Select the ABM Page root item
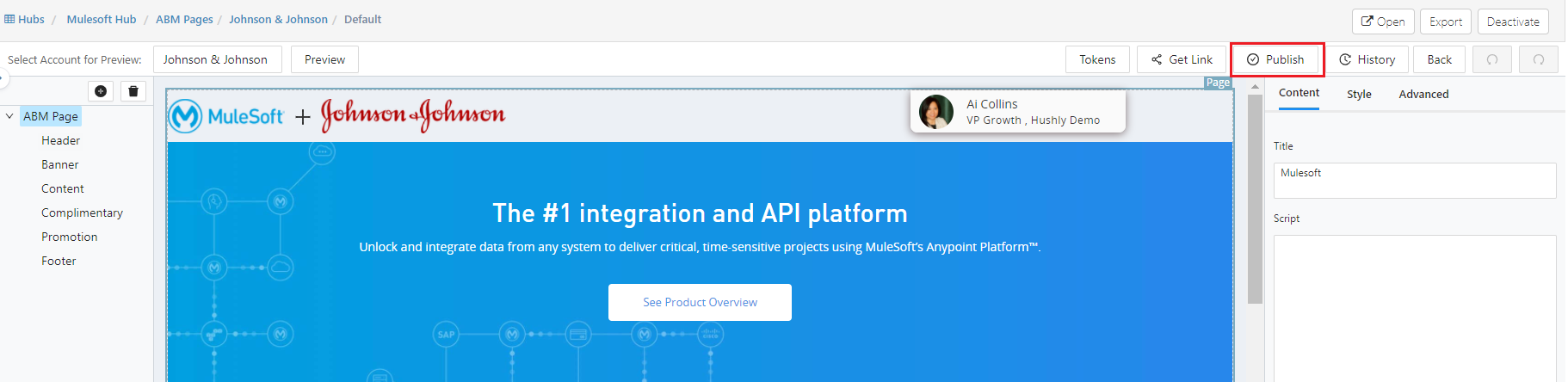Image resolution: width=1568 pixels, height=382 pixels. tap(51, 116)
